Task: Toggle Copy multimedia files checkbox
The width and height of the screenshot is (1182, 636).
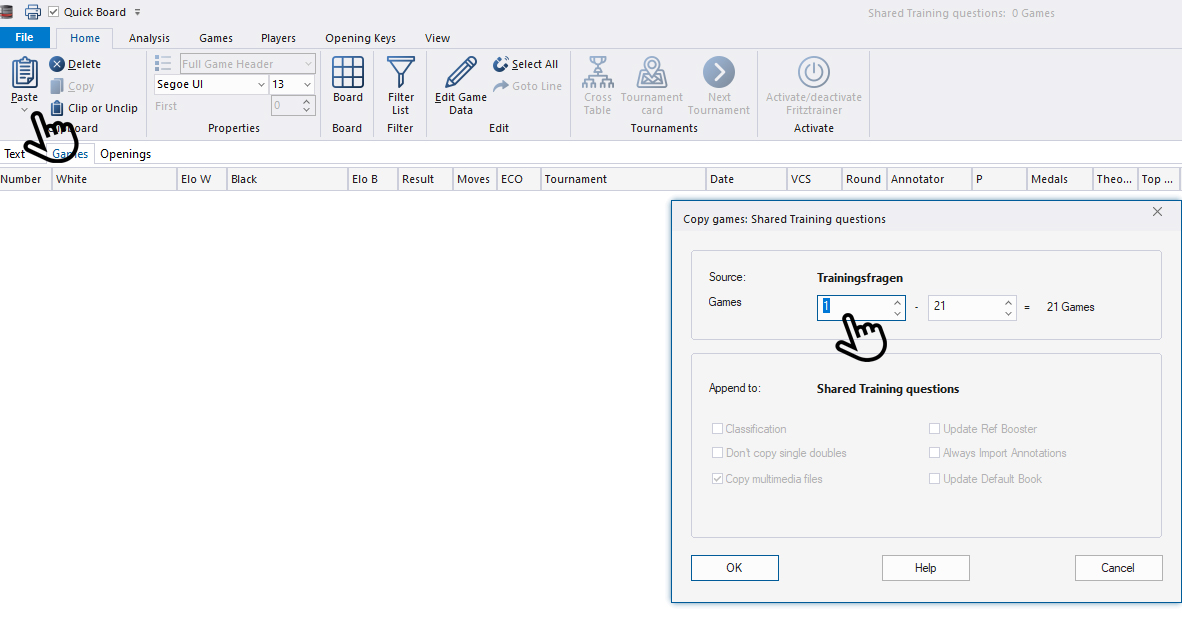Action: click(x=717, y=479)
